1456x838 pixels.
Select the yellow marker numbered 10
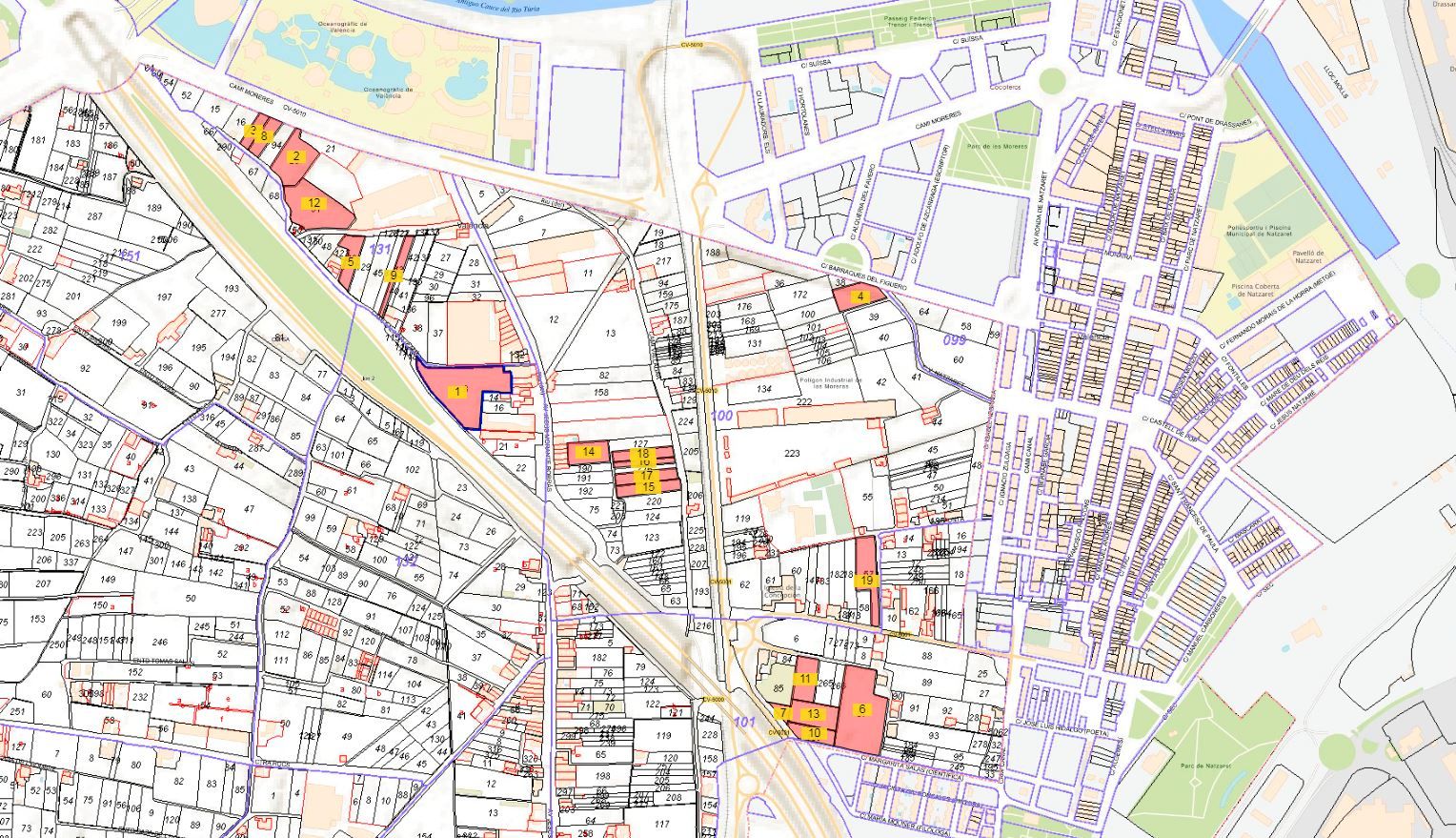814,733
